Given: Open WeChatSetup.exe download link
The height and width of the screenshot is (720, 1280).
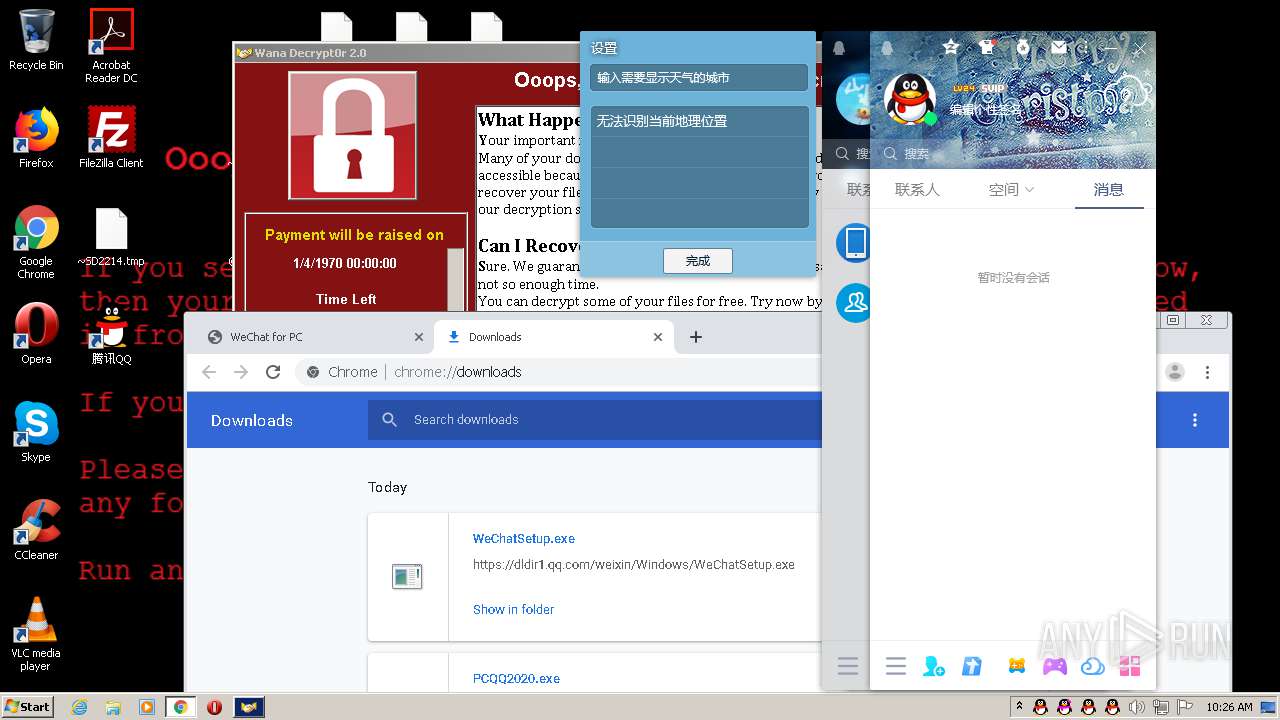Looking at the screenshot, I should coord(523,538).
